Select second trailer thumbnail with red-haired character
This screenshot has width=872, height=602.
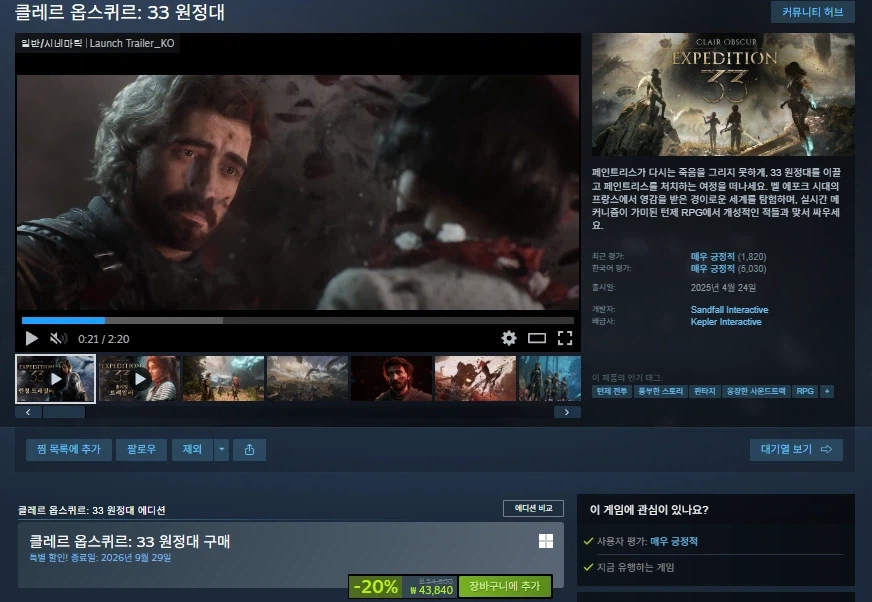(x=139, y=379)
